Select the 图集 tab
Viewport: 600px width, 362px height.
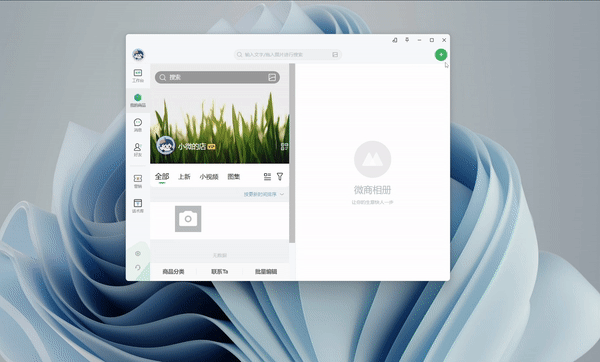pos(233,176)
